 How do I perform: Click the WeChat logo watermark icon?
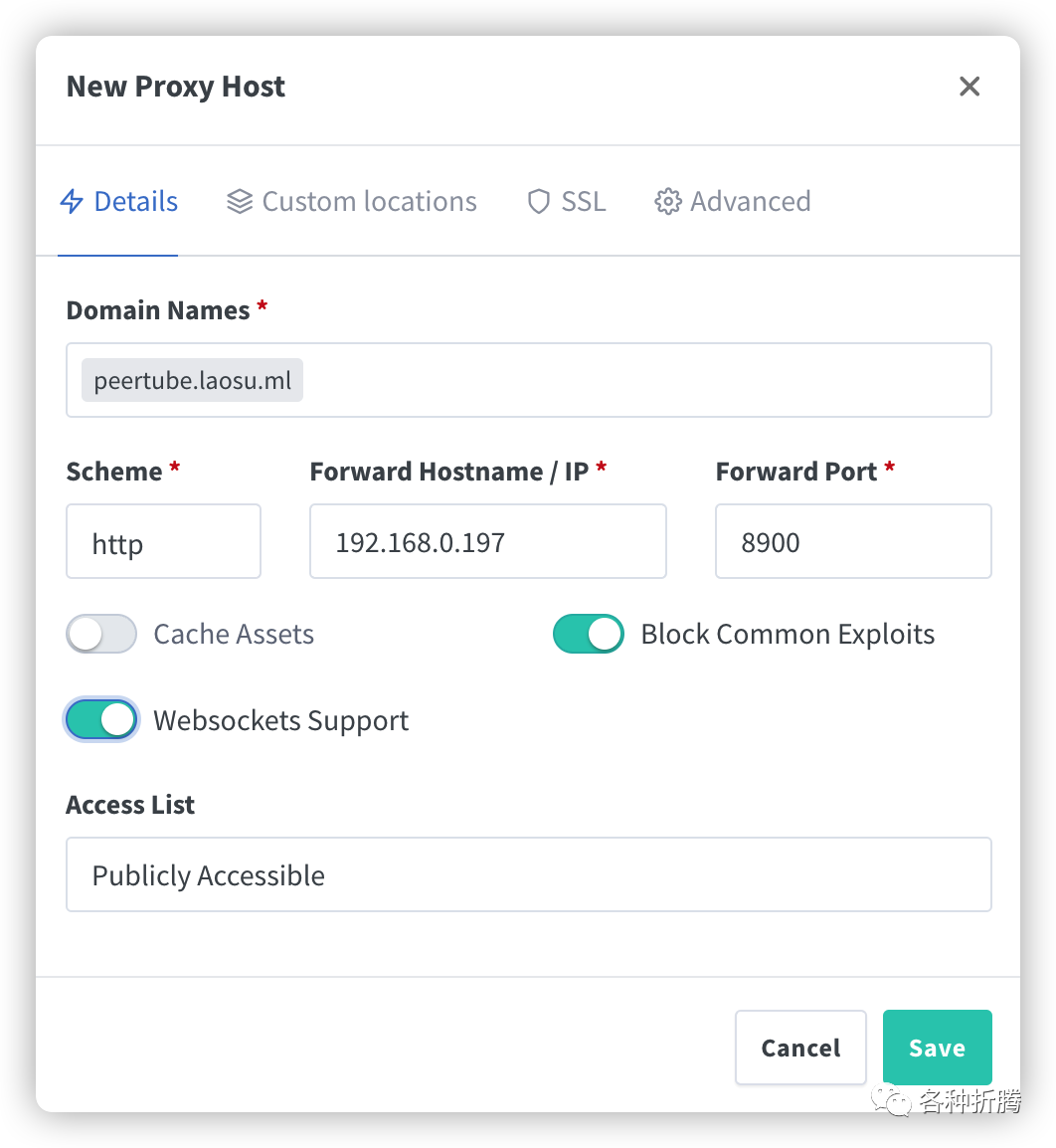(x=891, y=1101)
